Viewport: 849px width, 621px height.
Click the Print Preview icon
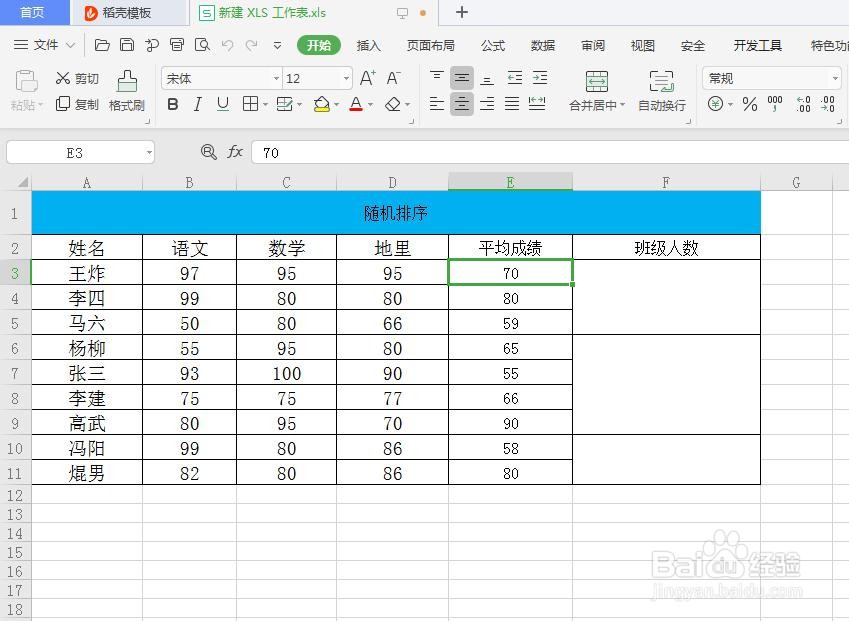[202, 45]
